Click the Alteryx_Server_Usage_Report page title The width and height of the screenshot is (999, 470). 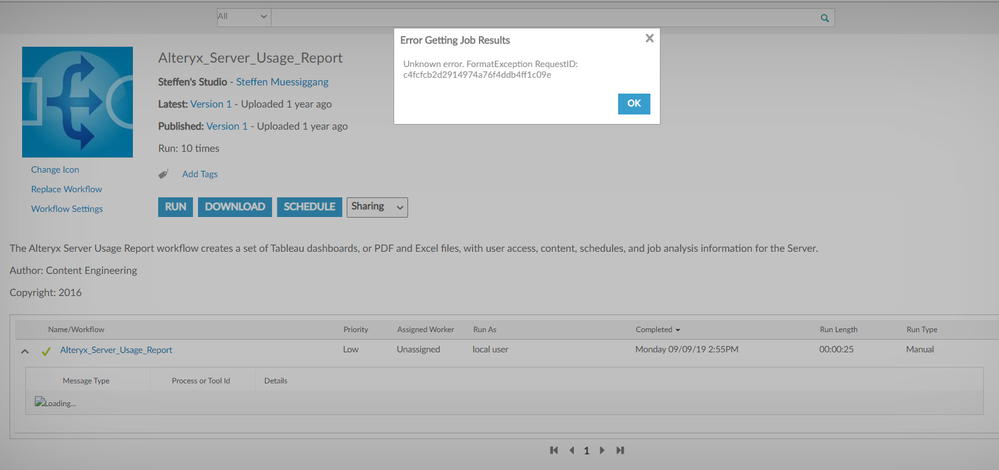point(250,58)
